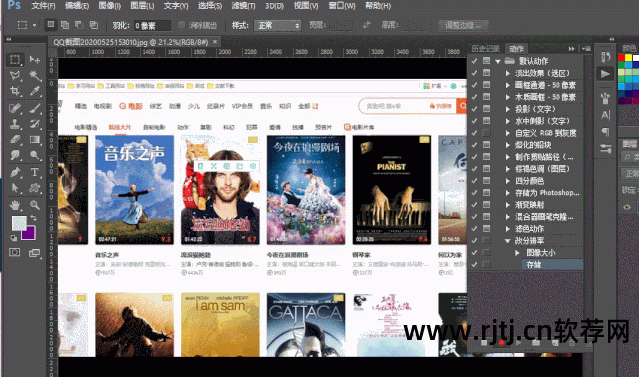
Task: Collapse the 默认动作 action set
Action: [498, 61]
